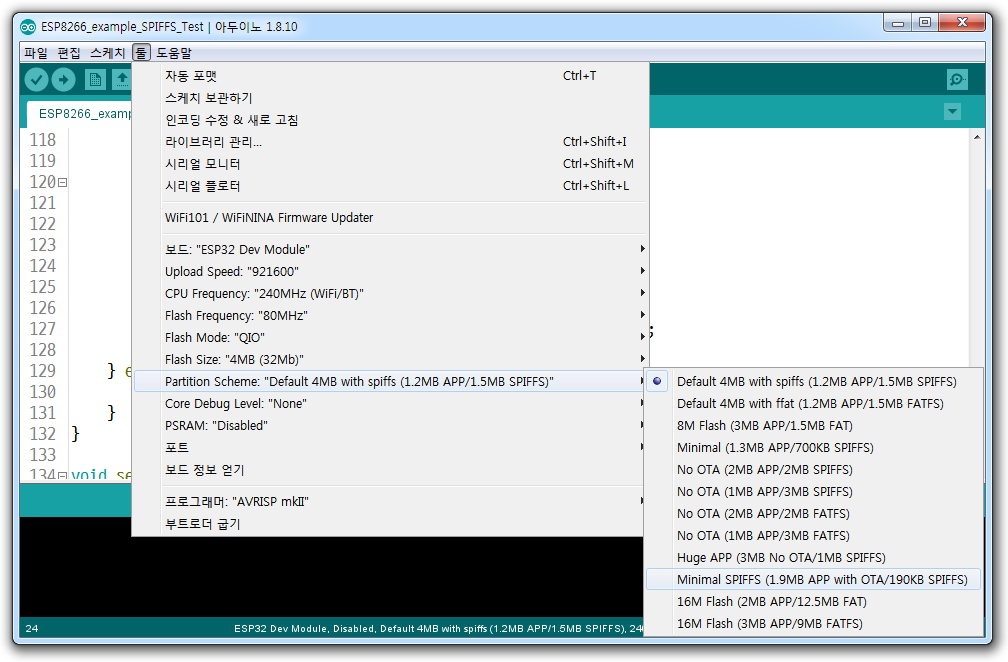Select Minimal (1.3MB APP/700KB SPIFFS)
Screen dimensions: 1008x662
813,447
